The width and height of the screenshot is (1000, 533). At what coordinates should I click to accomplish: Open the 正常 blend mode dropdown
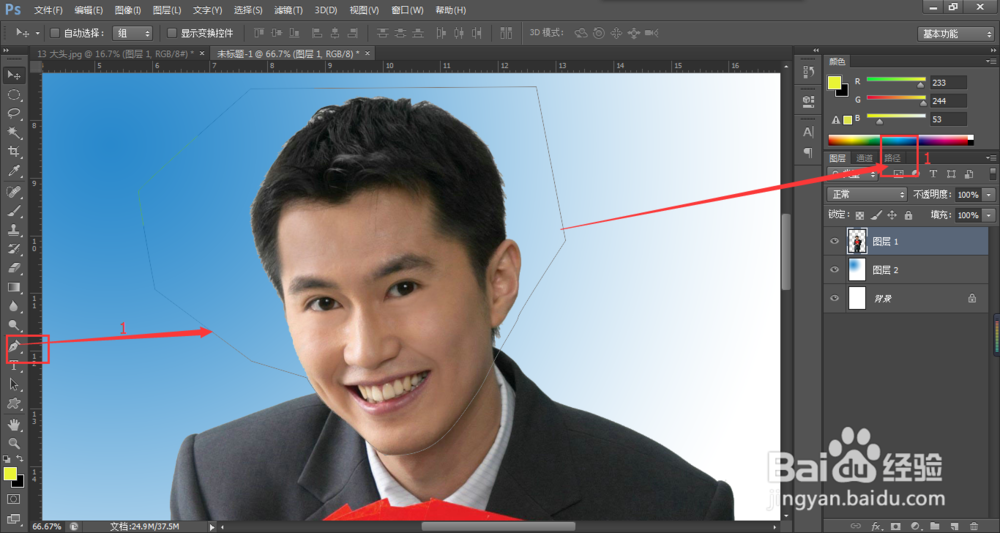point(867,194)
